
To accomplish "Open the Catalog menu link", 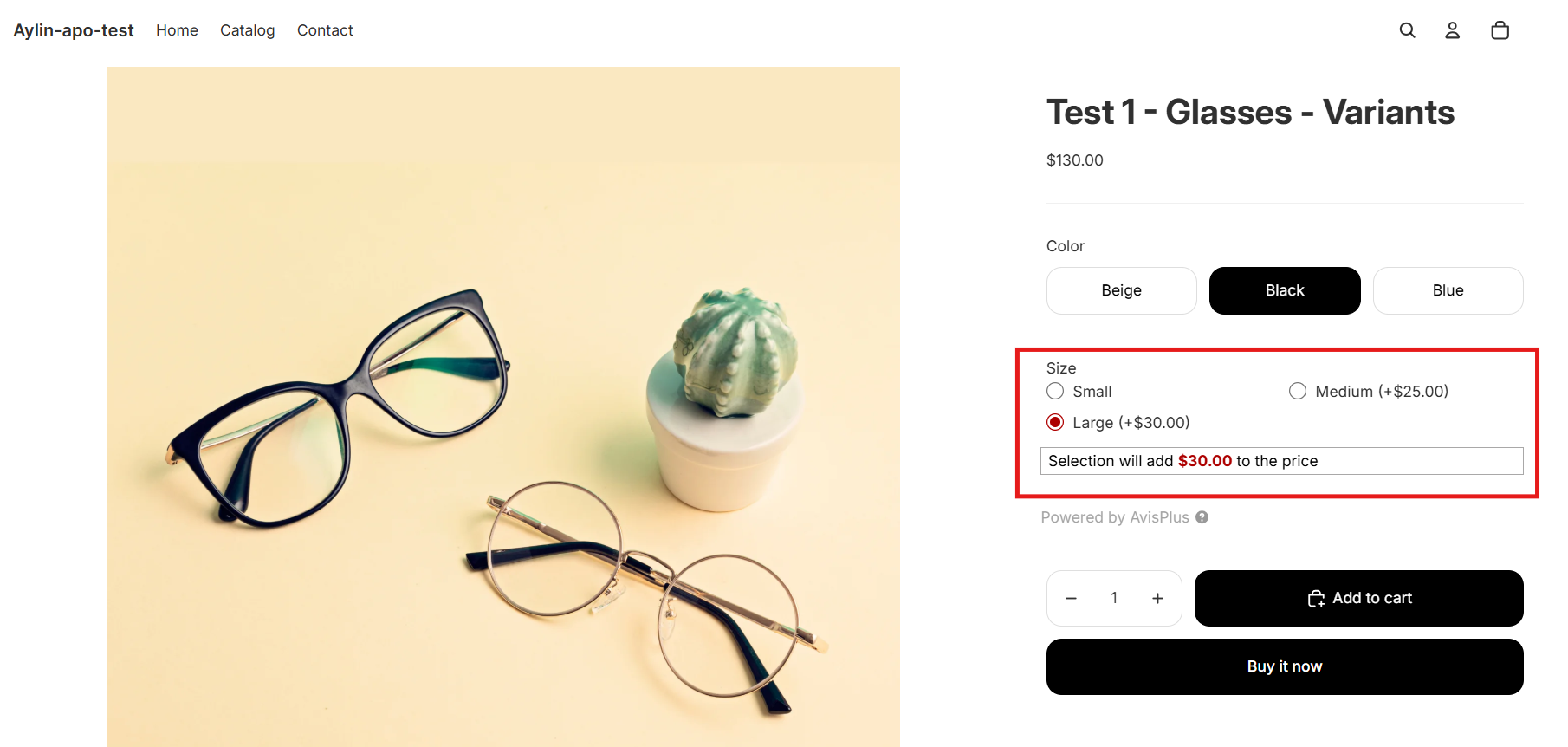I will click(247, 30).
